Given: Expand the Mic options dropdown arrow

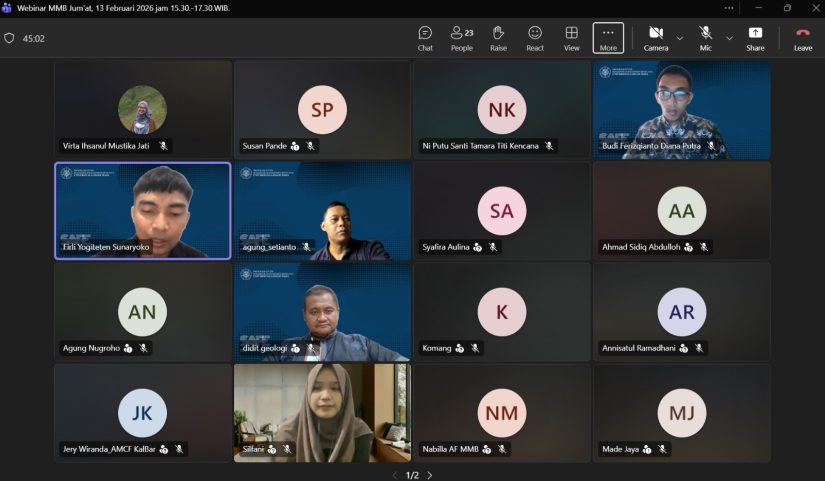Looking at the screenshot, I should click(729, 38).
